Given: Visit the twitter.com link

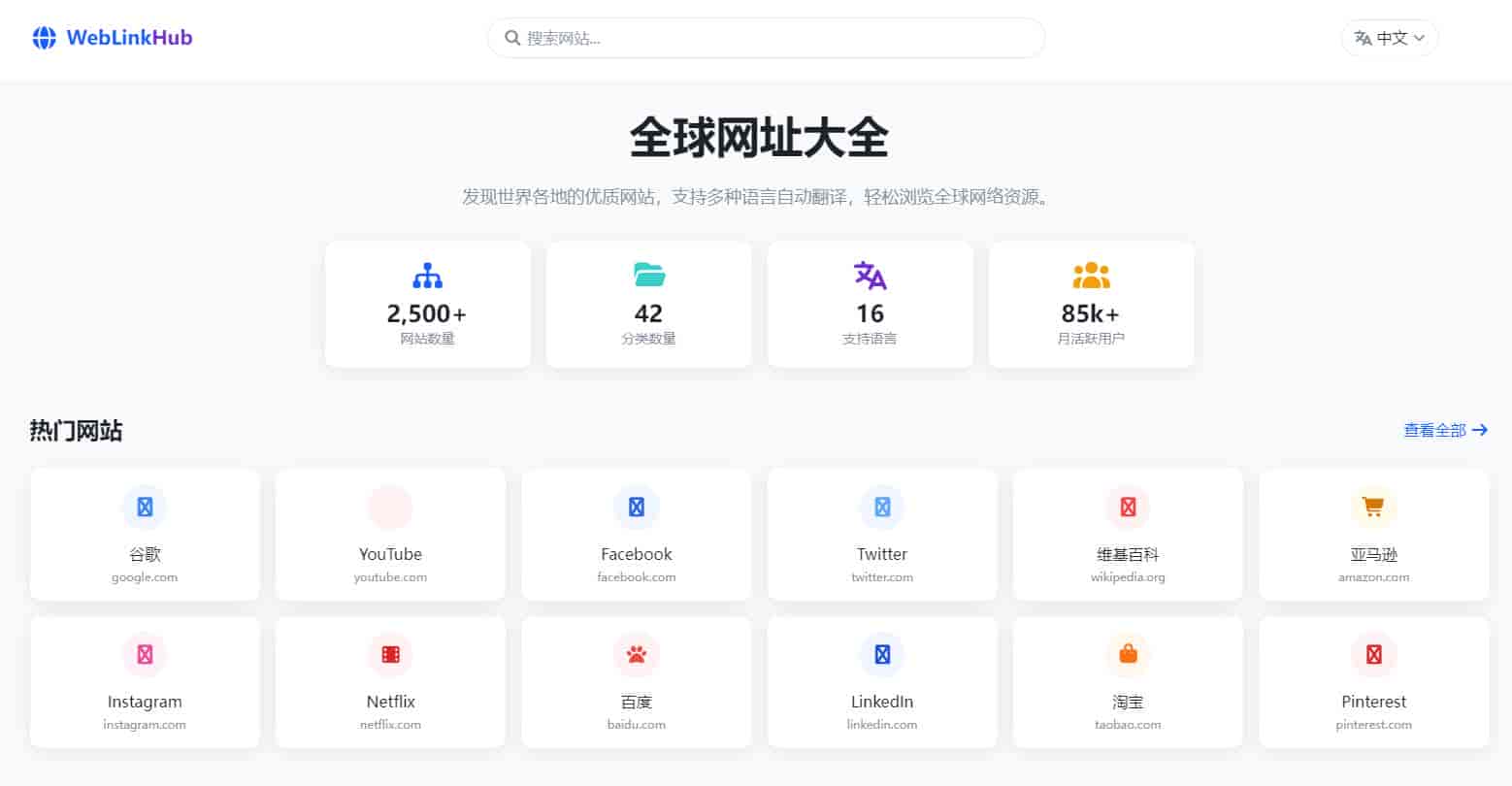Looking at the screenshot, I should coord(882,577).
